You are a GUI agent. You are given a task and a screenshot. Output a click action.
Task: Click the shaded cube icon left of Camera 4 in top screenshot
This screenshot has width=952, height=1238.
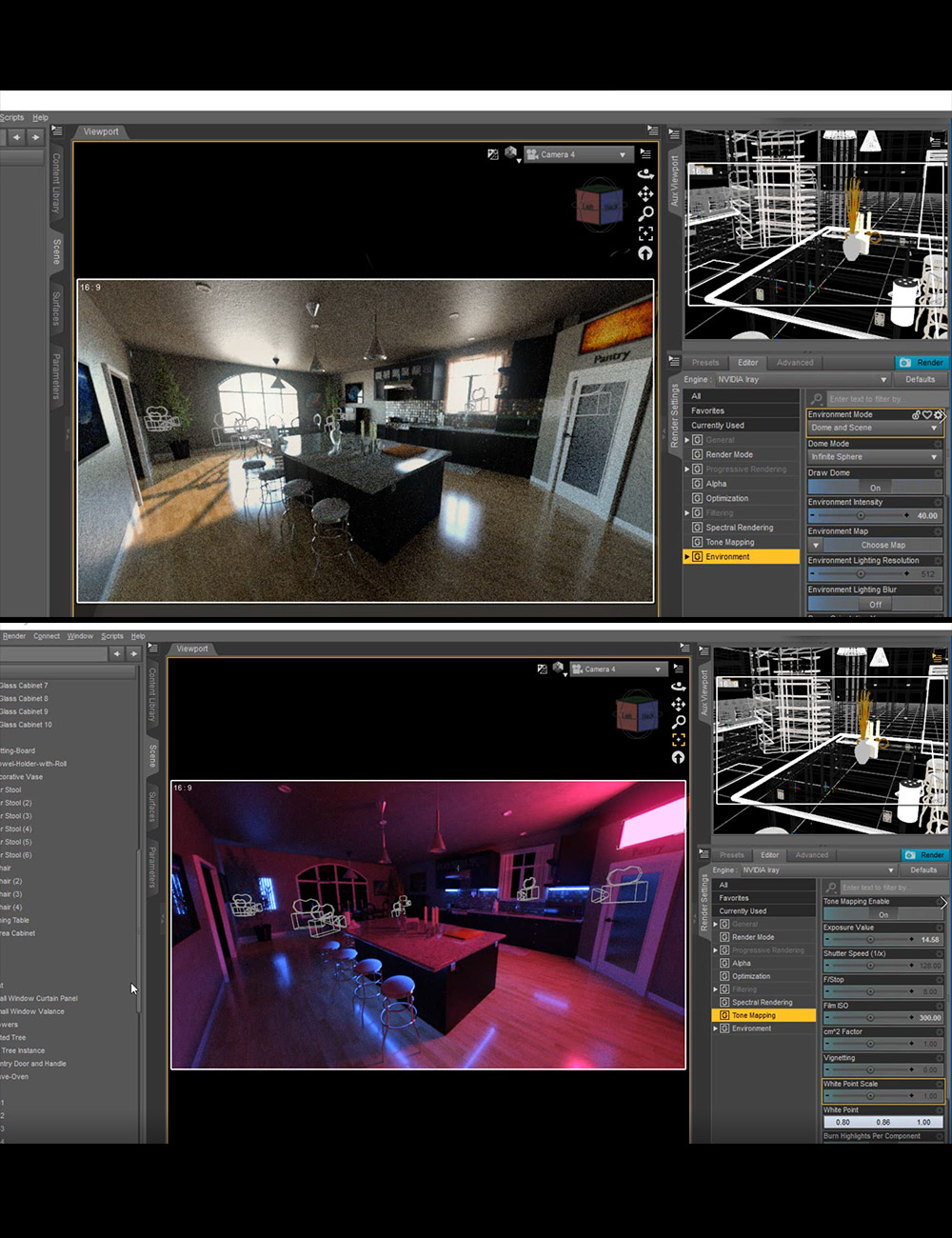(511, 154)
